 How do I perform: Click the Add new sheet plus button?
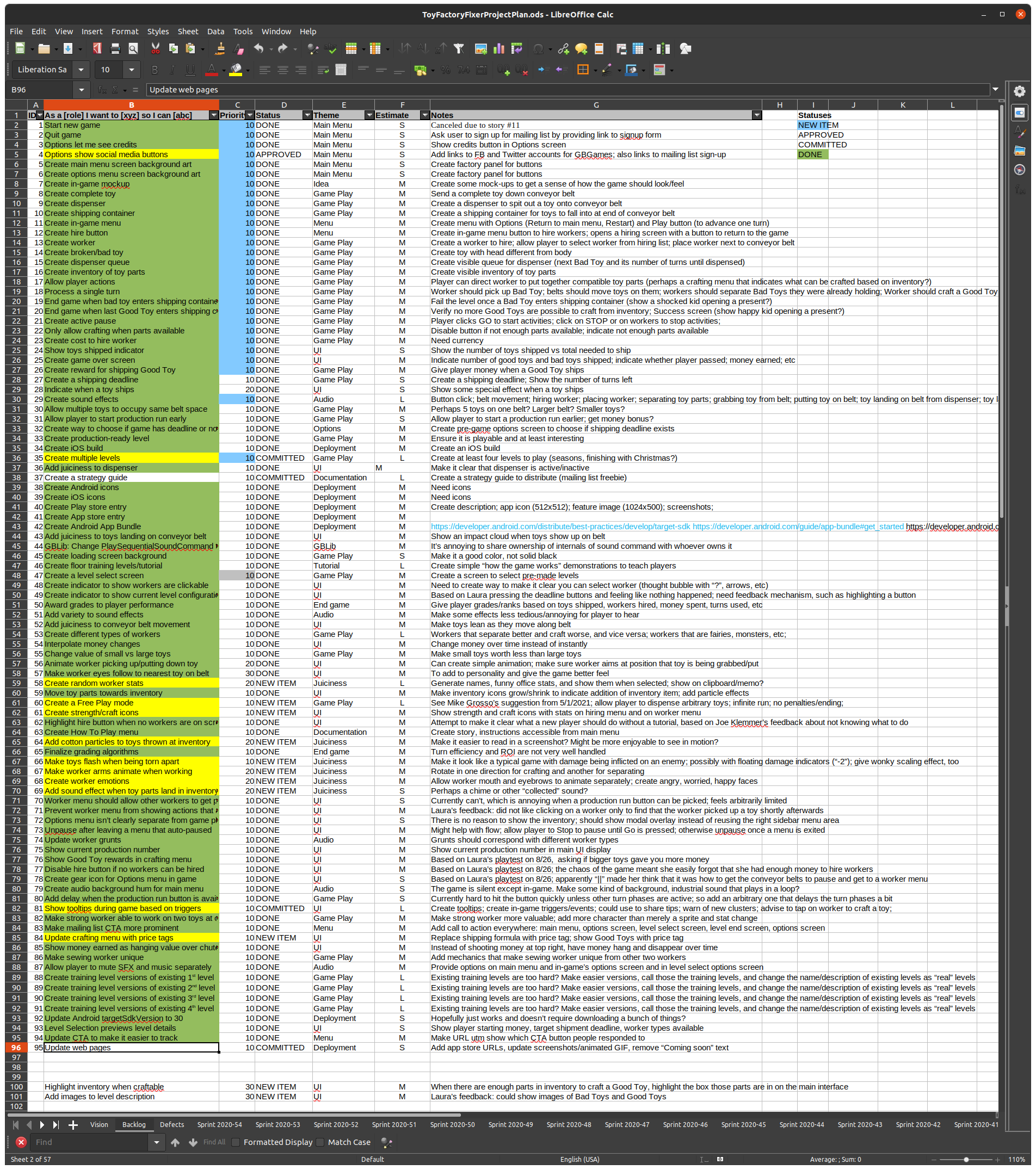click(x=73, y=1125)
